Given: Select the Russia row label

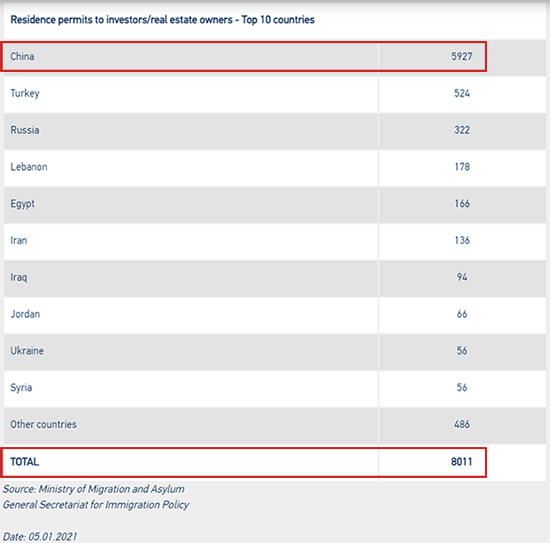Looking at the screenshot, I should 25,130.
